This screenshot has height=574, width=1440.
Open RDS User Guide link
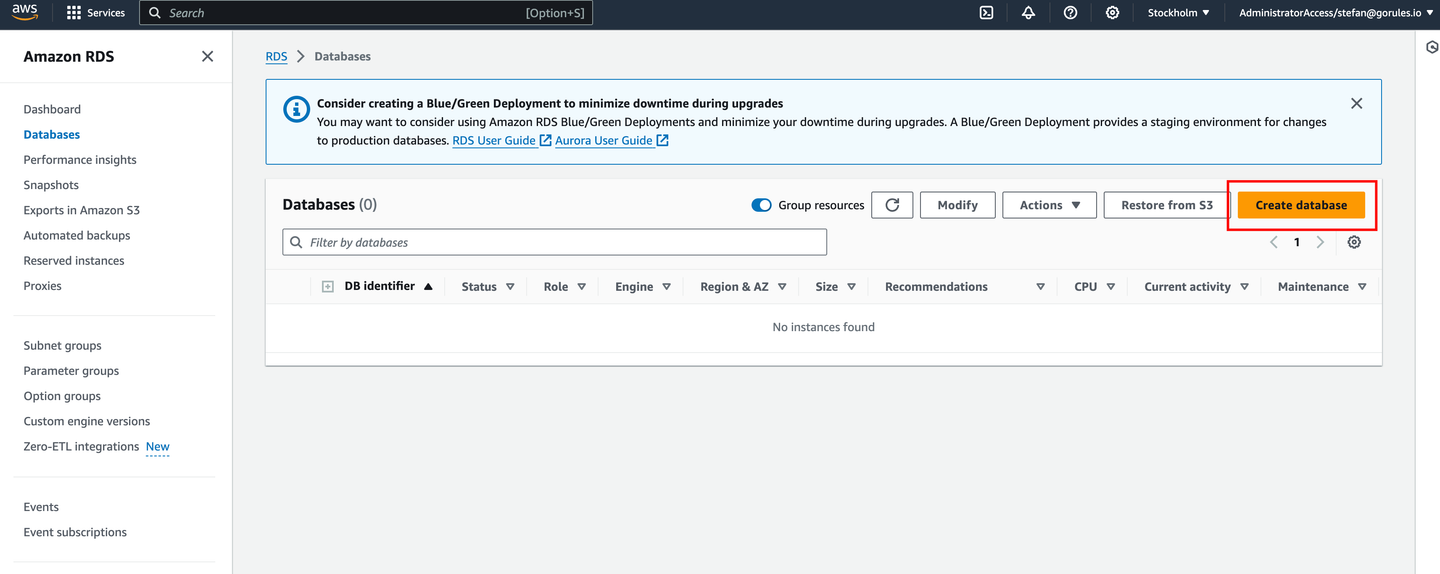coord(501,141)
